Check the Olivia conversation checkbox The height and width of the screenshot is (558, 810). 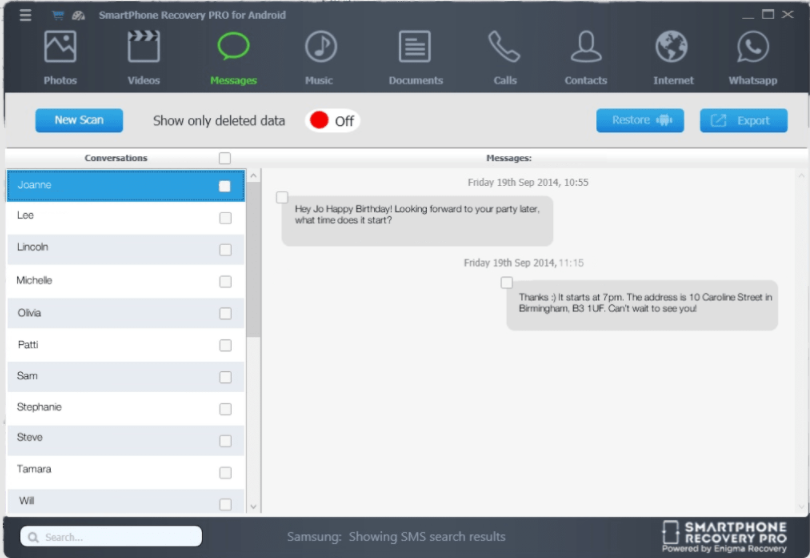tap(225, 314)
